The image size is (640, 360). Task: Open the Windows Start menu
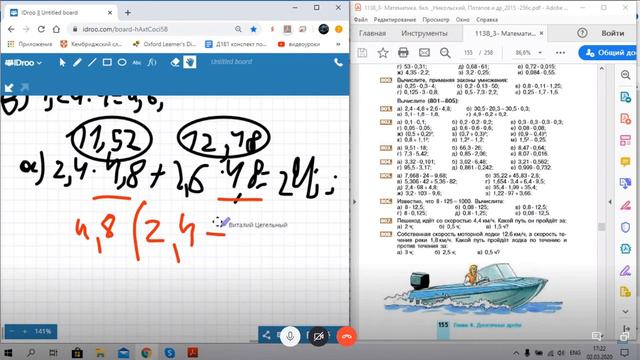[8, 352]
